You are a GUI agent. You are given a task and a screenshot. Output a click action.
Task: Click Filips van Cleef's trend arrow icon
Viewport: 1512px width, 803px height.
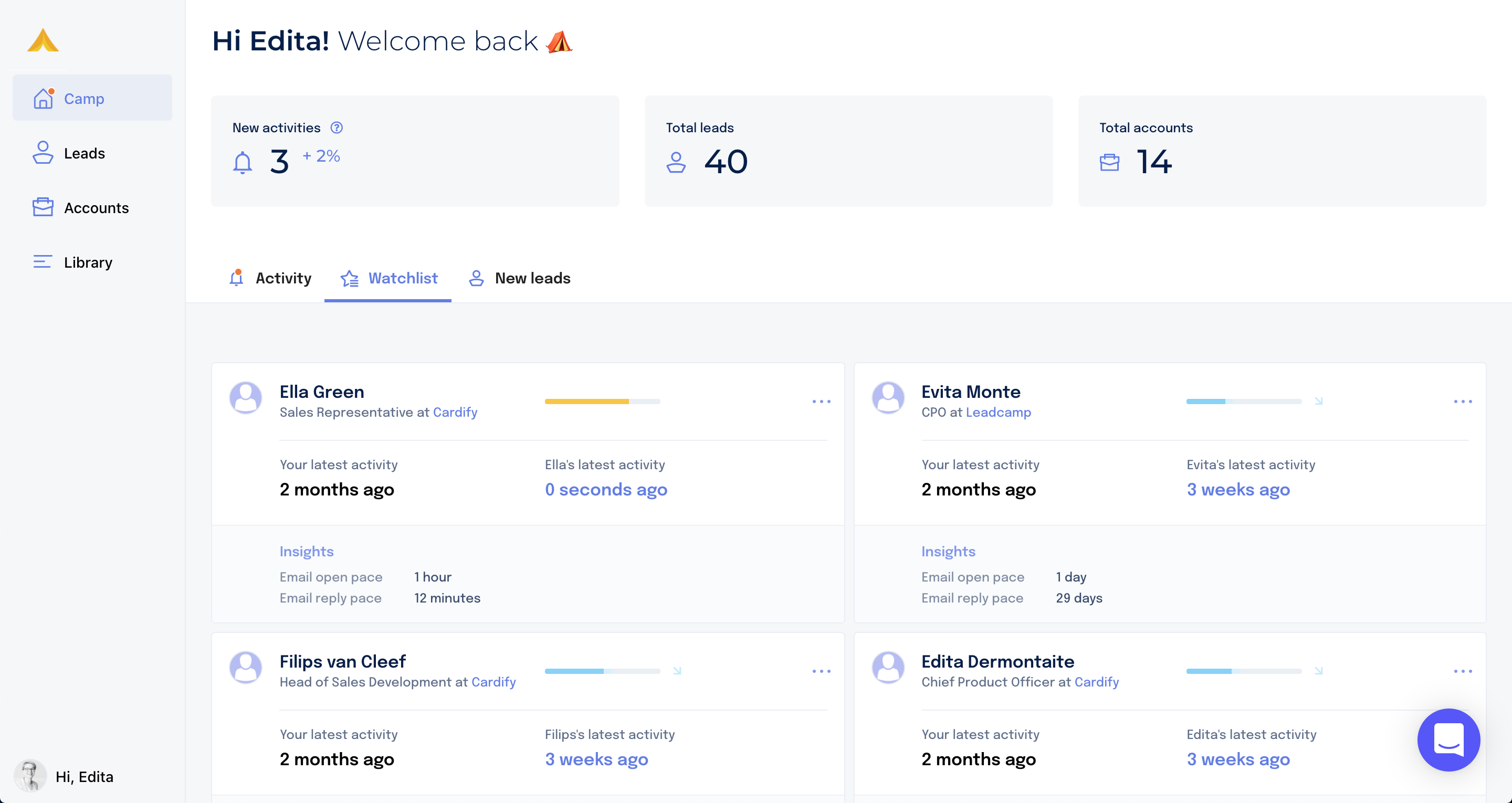tap(677, 670)
